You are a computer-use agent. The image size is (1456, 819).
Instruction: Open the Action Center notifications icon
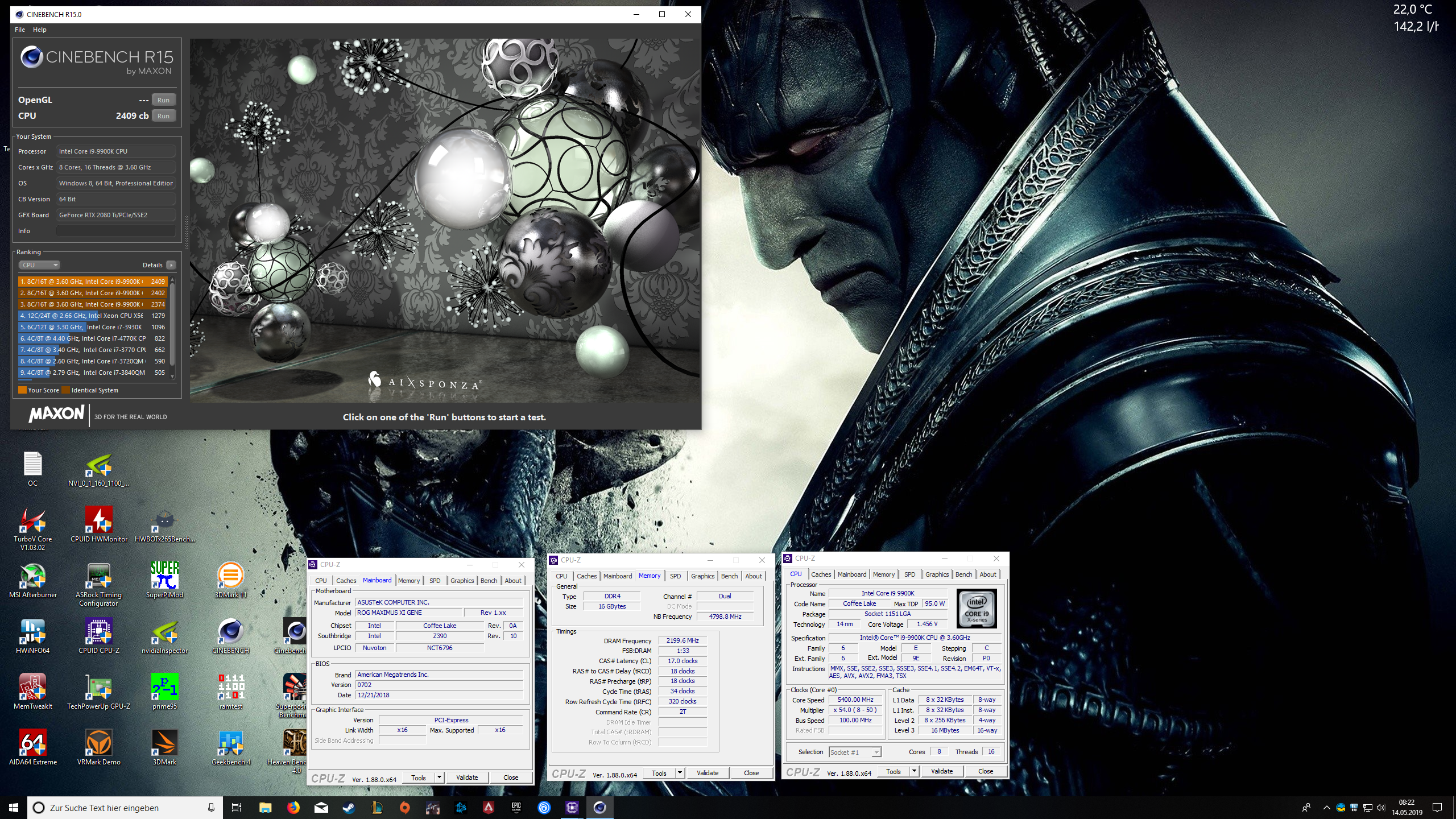(x=1437, y=807)
